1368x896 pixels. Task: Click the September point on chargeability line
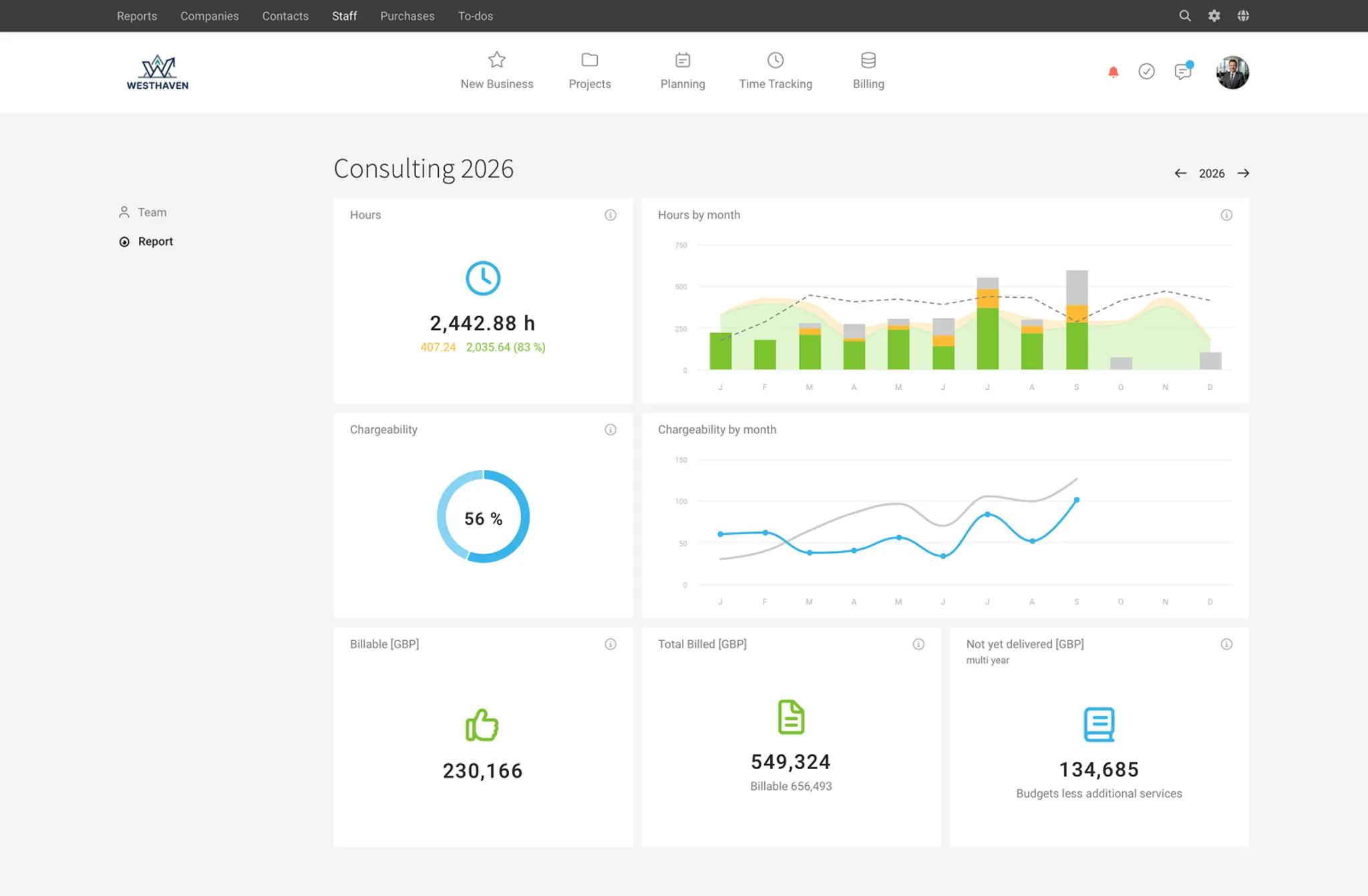point(1076,499)
